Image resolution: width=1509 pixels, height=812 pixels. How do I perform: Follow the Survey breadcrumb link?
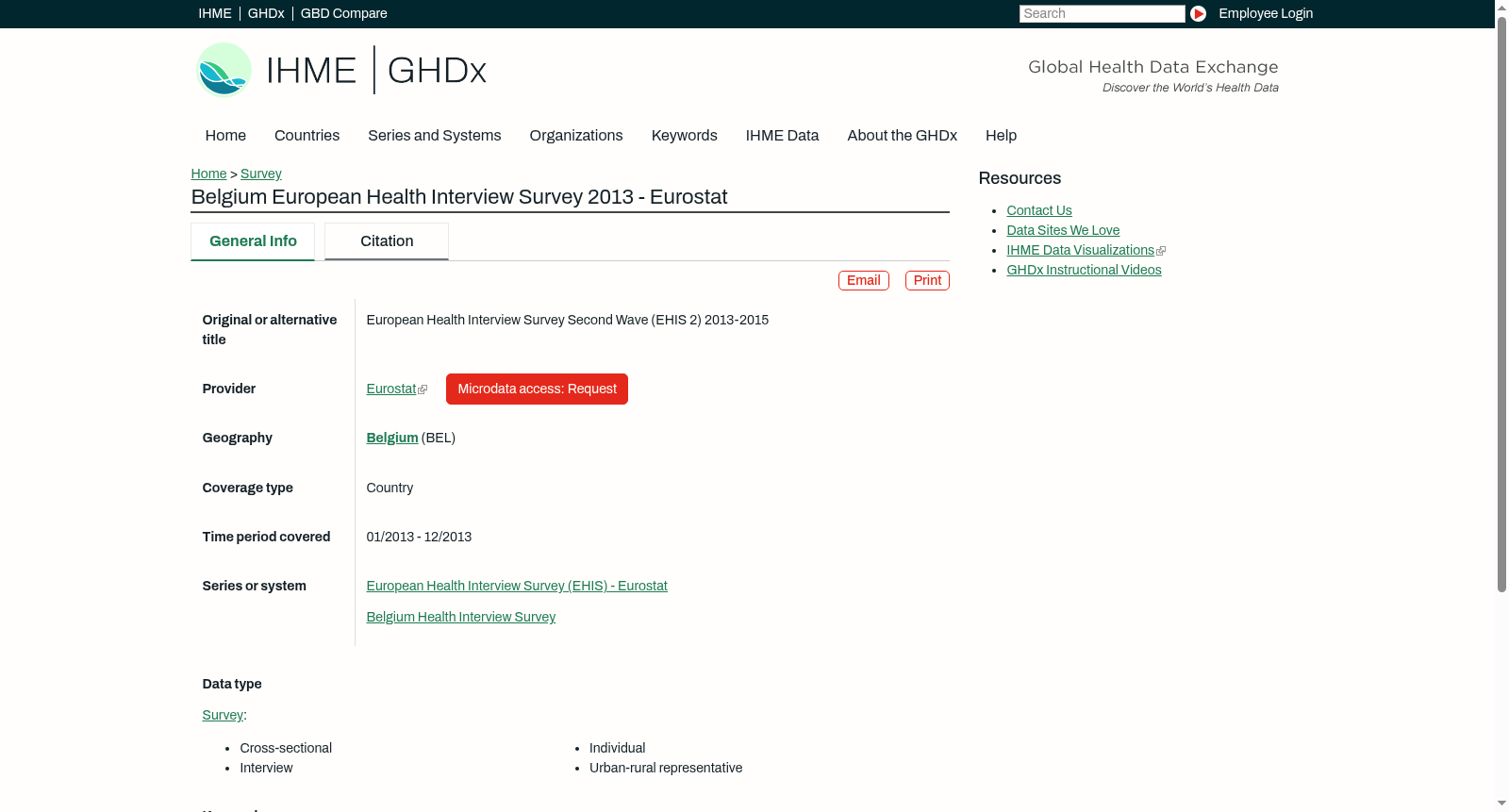point(261,174)
